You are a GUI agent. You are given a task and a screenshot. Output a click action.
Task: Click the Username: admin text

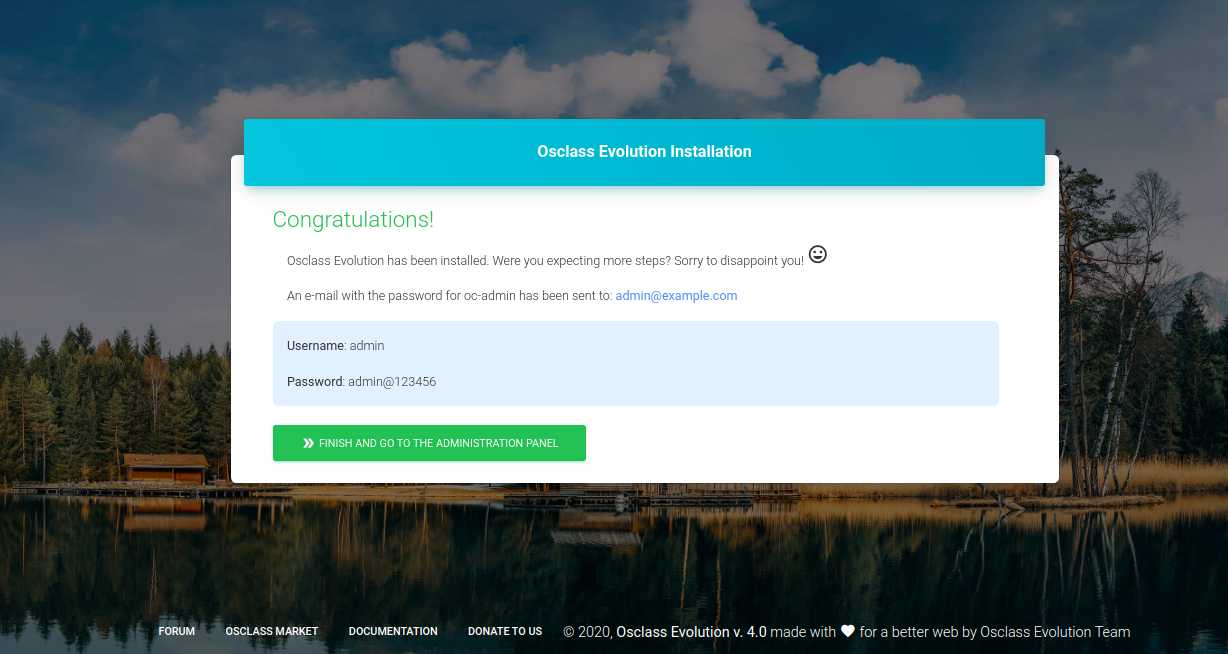point(336,346)
